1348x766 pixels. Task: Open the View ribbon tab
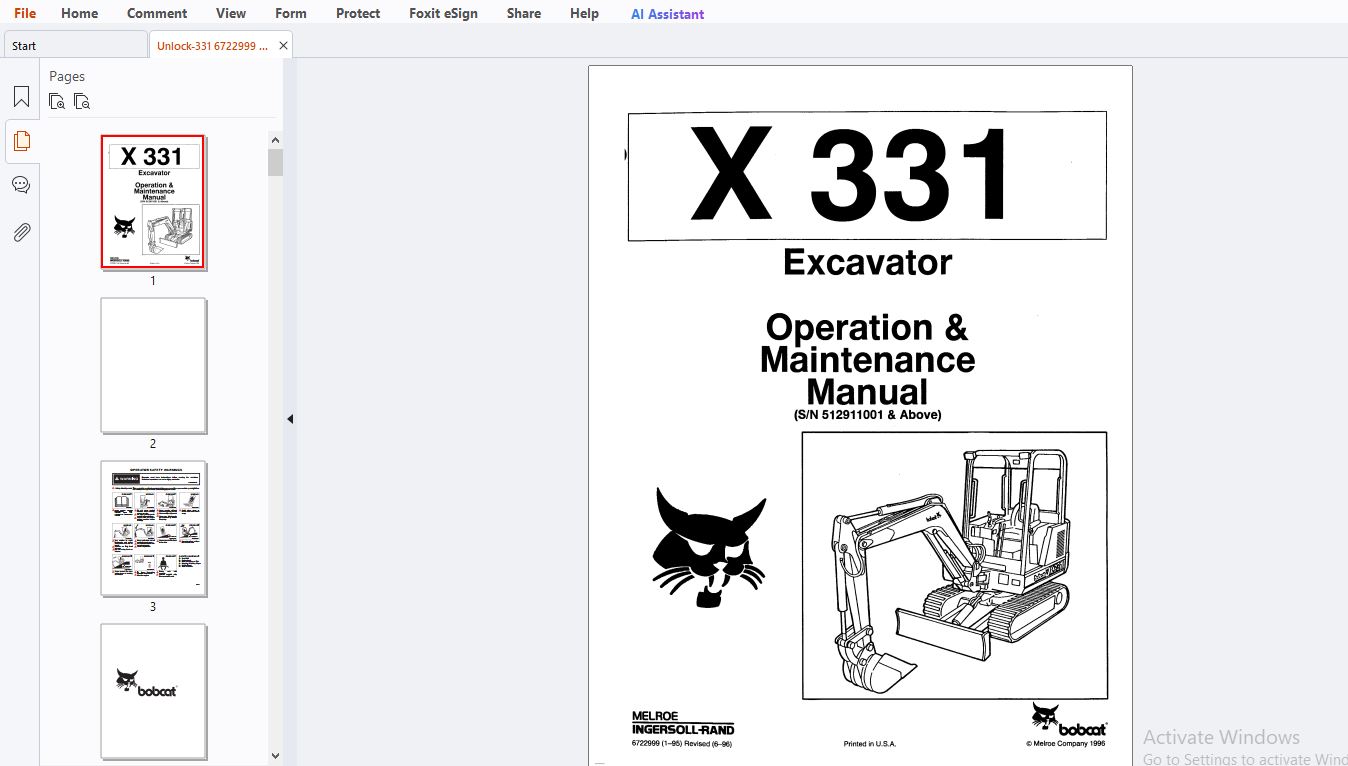(231, 13)
